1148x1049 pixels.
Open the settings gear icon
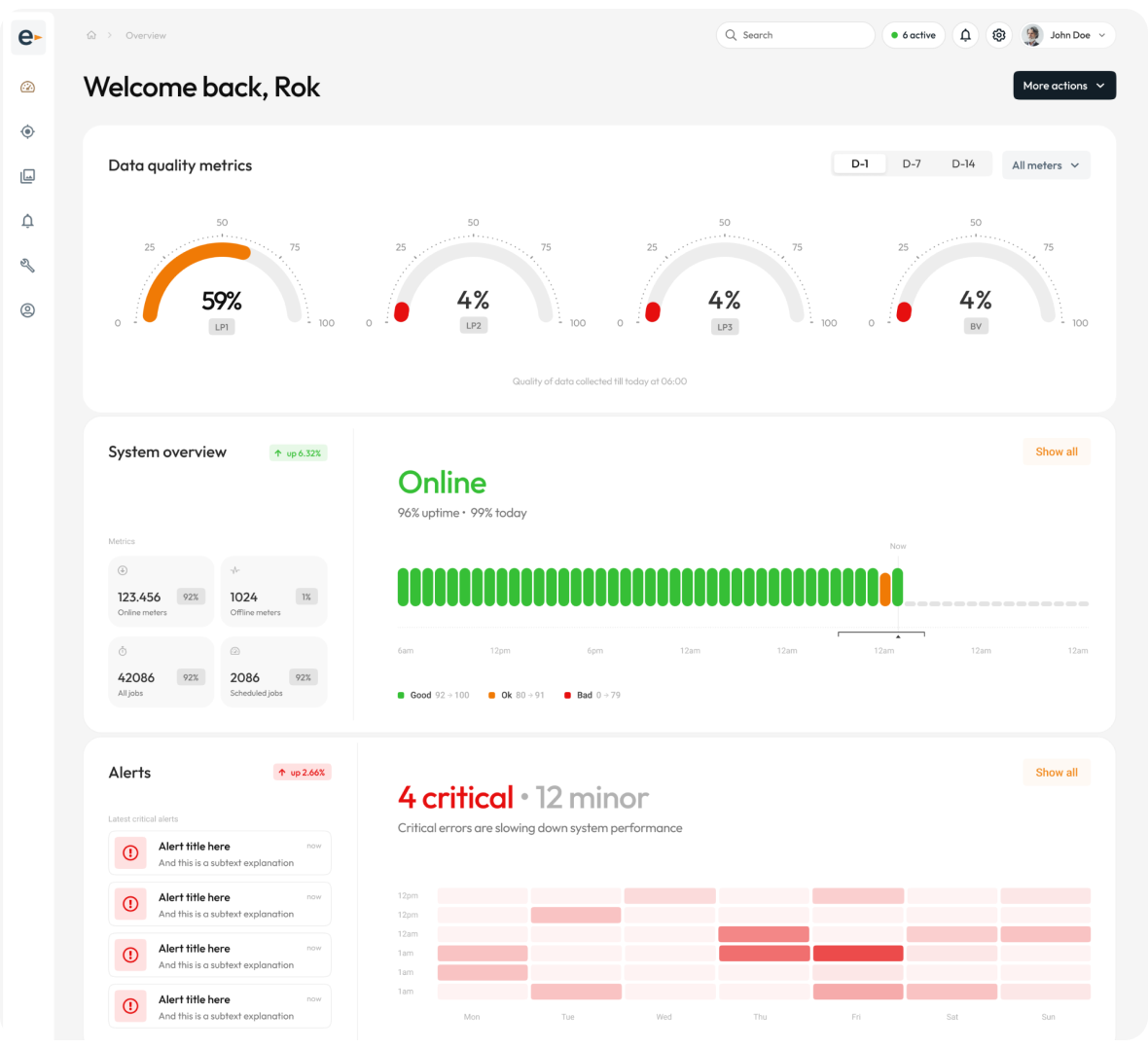(999, 35)
